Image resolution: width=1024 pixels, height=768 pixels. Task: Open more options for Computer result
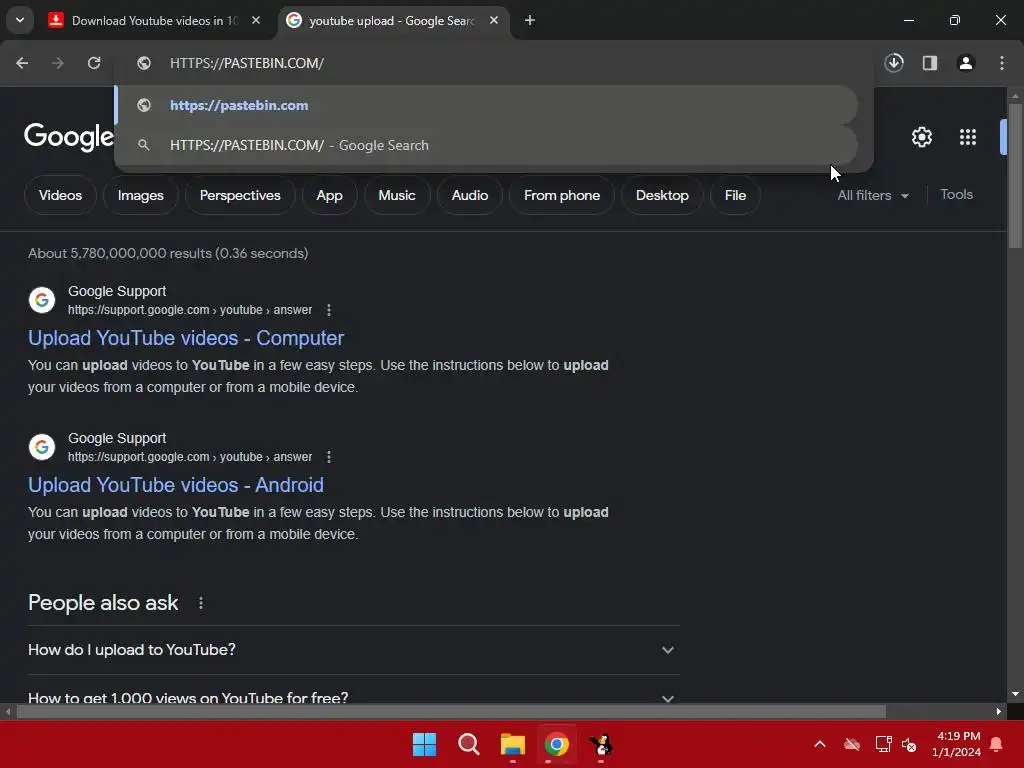pos(328,310)
